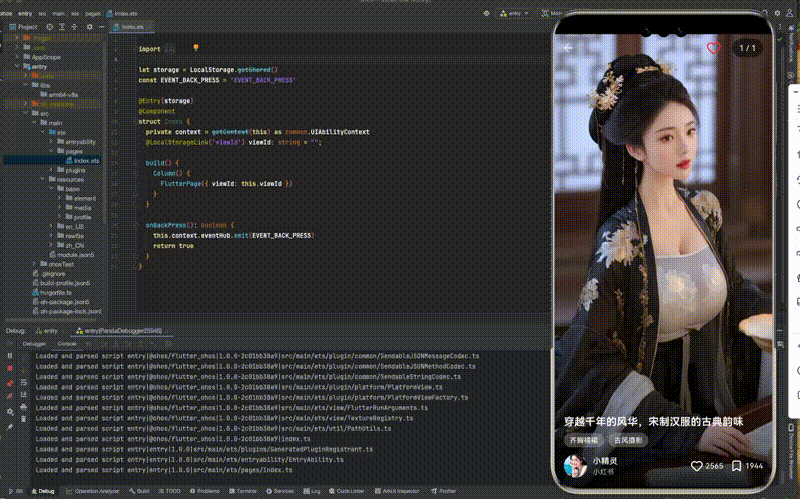Open Project panel gear settings
Screen dimensions: 800x499
89,27
